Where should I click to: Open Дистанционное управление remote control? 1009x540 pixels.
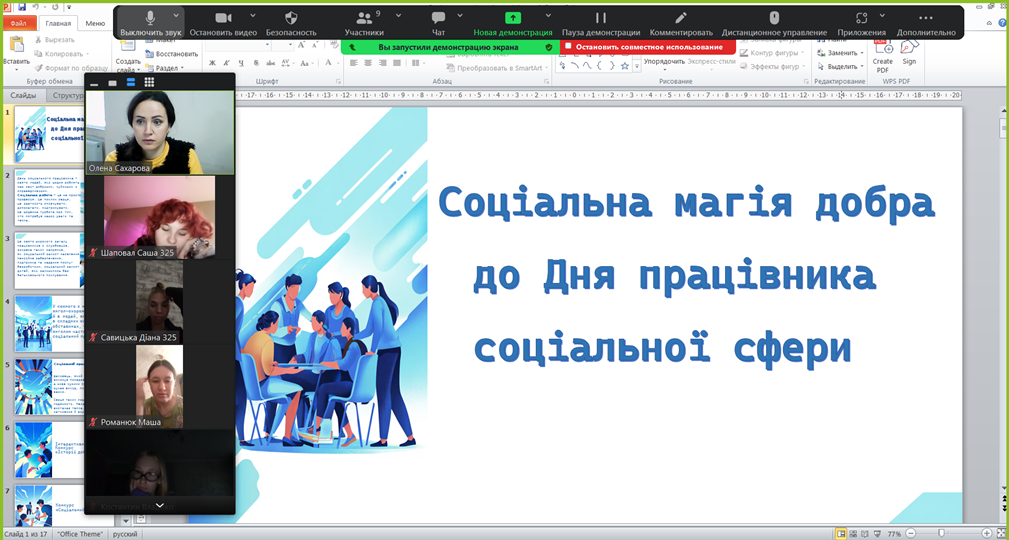[x=773, y=22]
